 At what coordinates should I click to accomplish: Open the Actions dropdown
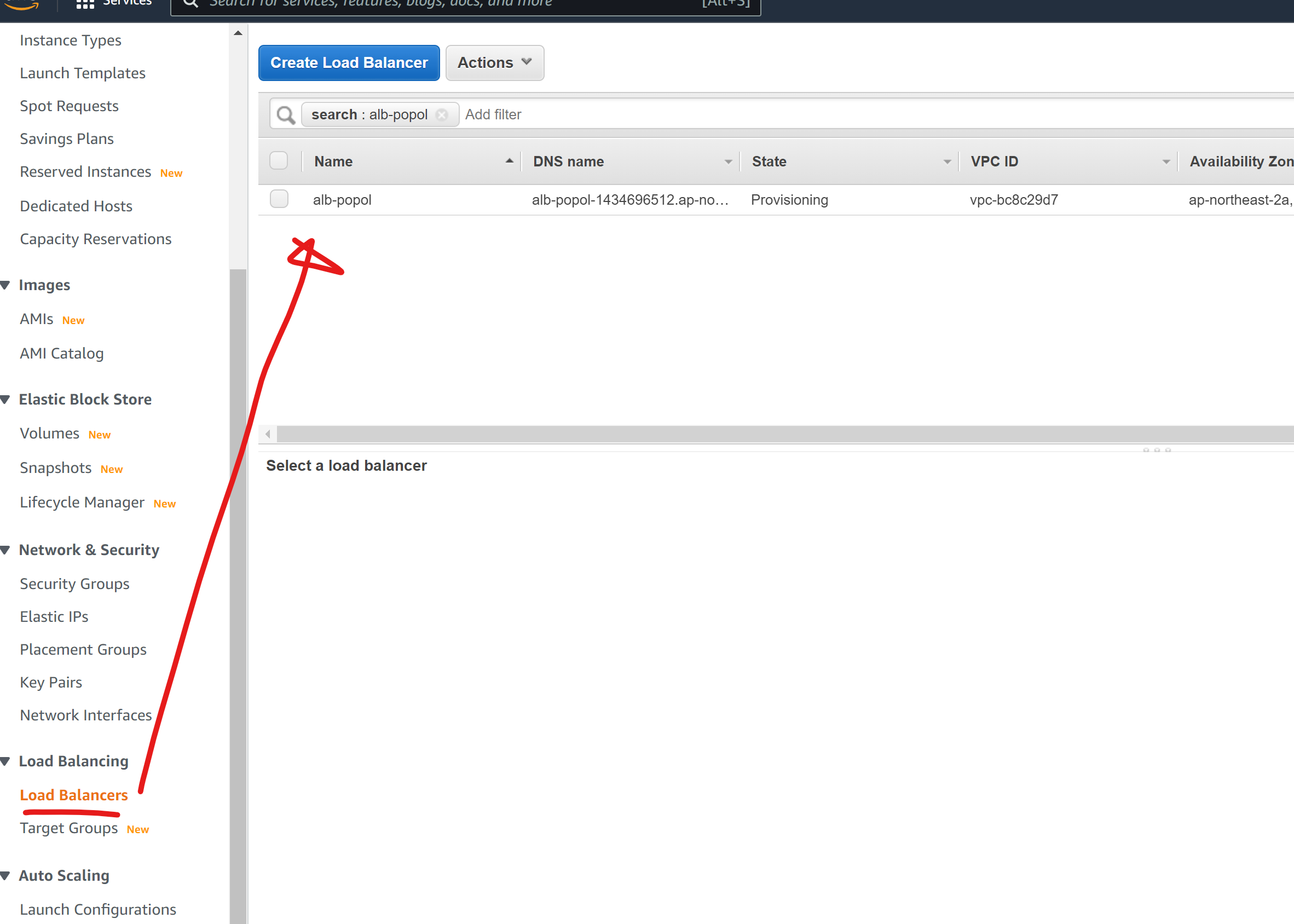click(x=494, y=62)
